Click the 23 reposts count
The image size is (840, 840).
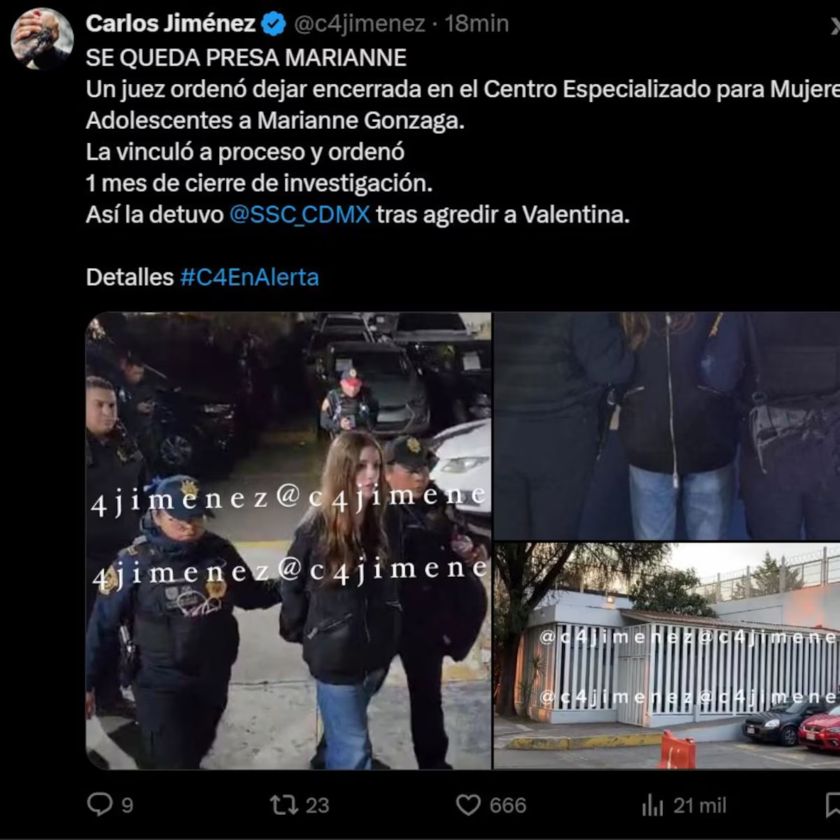(x=317, y=806)
